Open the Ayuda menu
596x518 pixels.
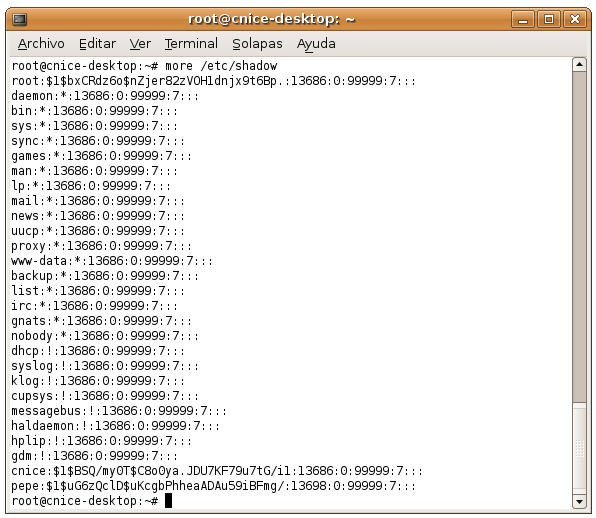[316, 44]
